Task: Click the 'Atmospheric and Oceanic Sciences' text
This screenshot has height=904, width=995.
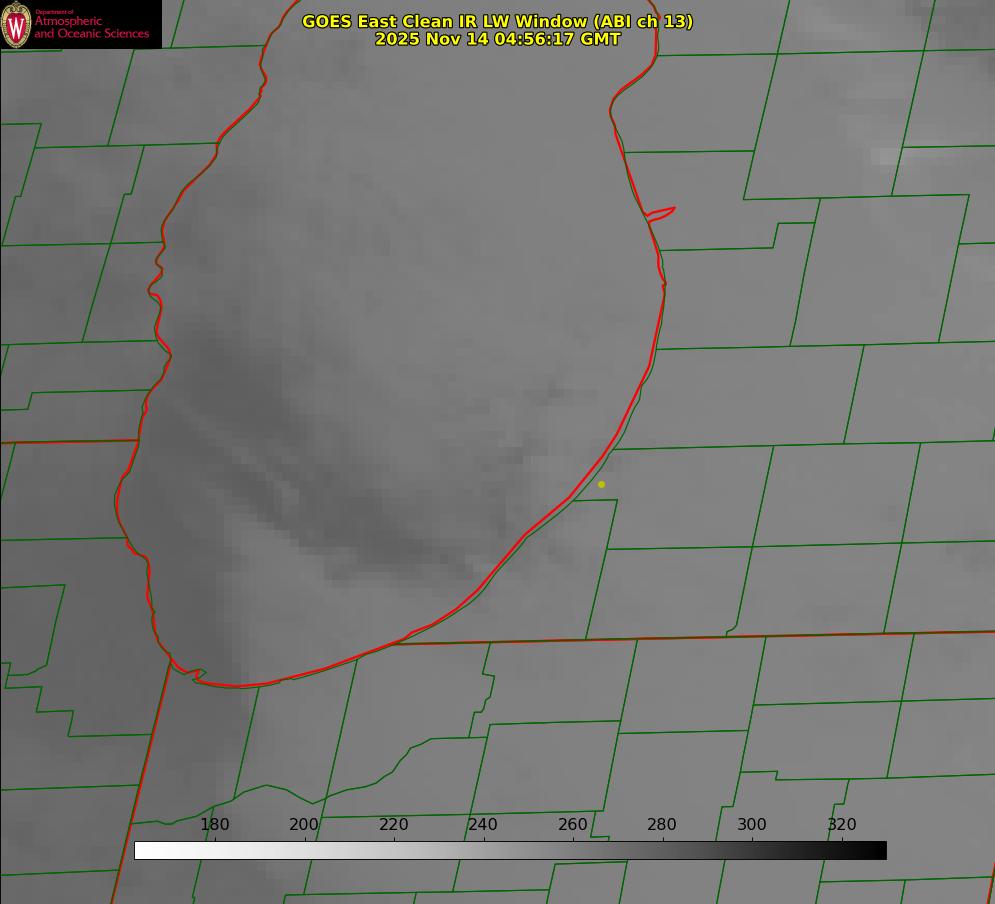Action: [x=91, y=28]
